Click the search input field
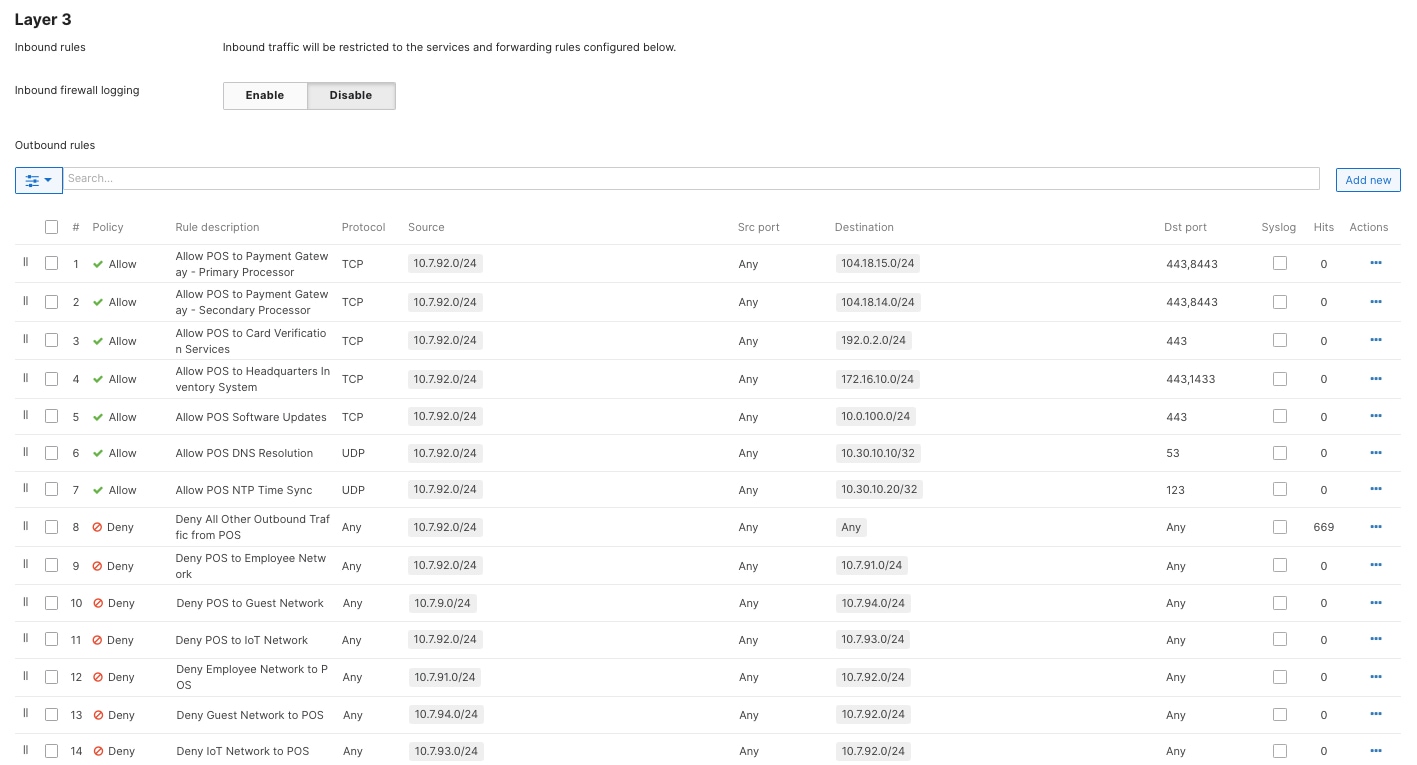Screen dimensions: 1417x765 tap(690, 178)
